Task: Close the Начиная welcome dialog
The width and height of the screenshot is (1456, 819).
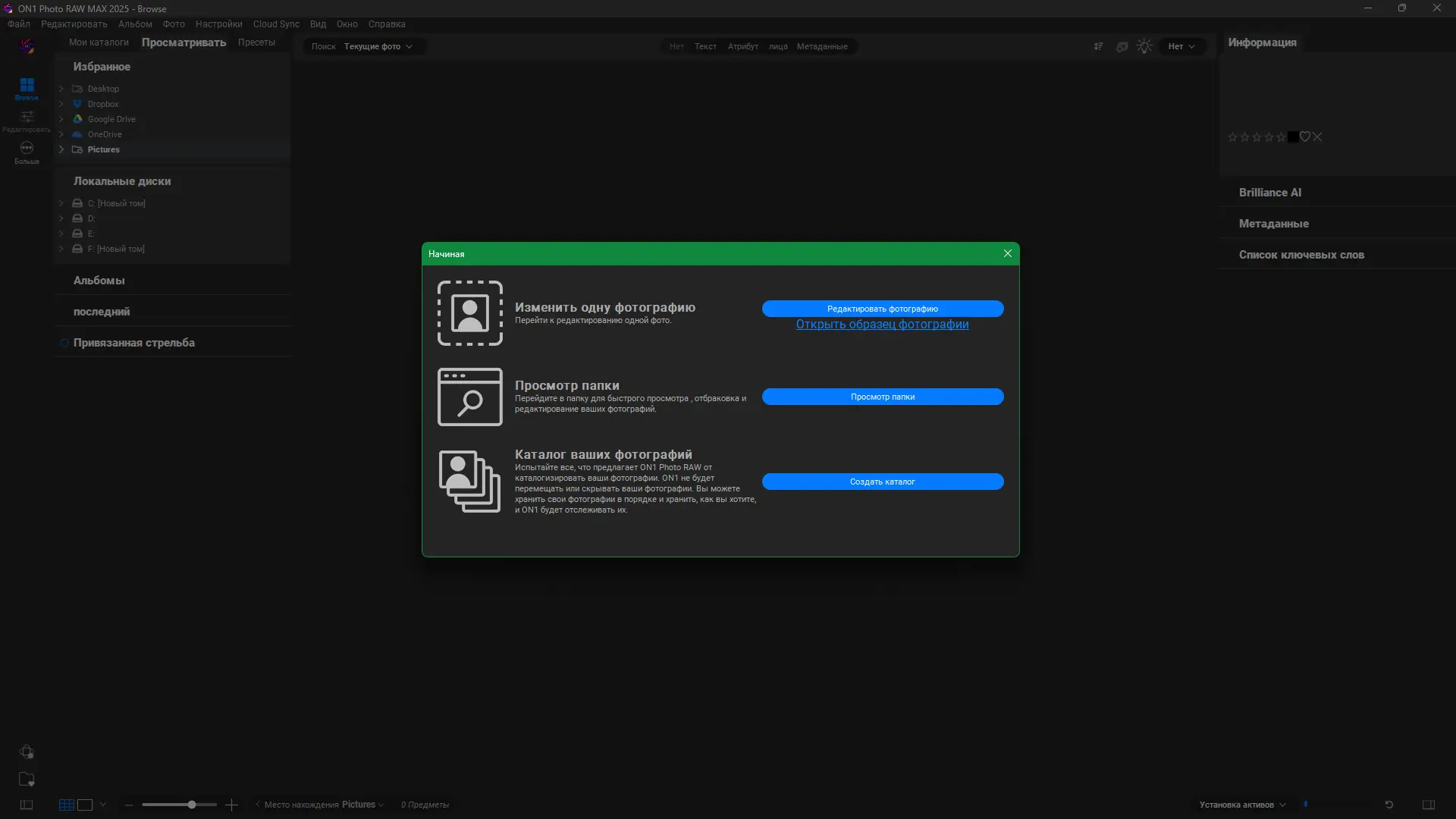Action: point(1008,253)
